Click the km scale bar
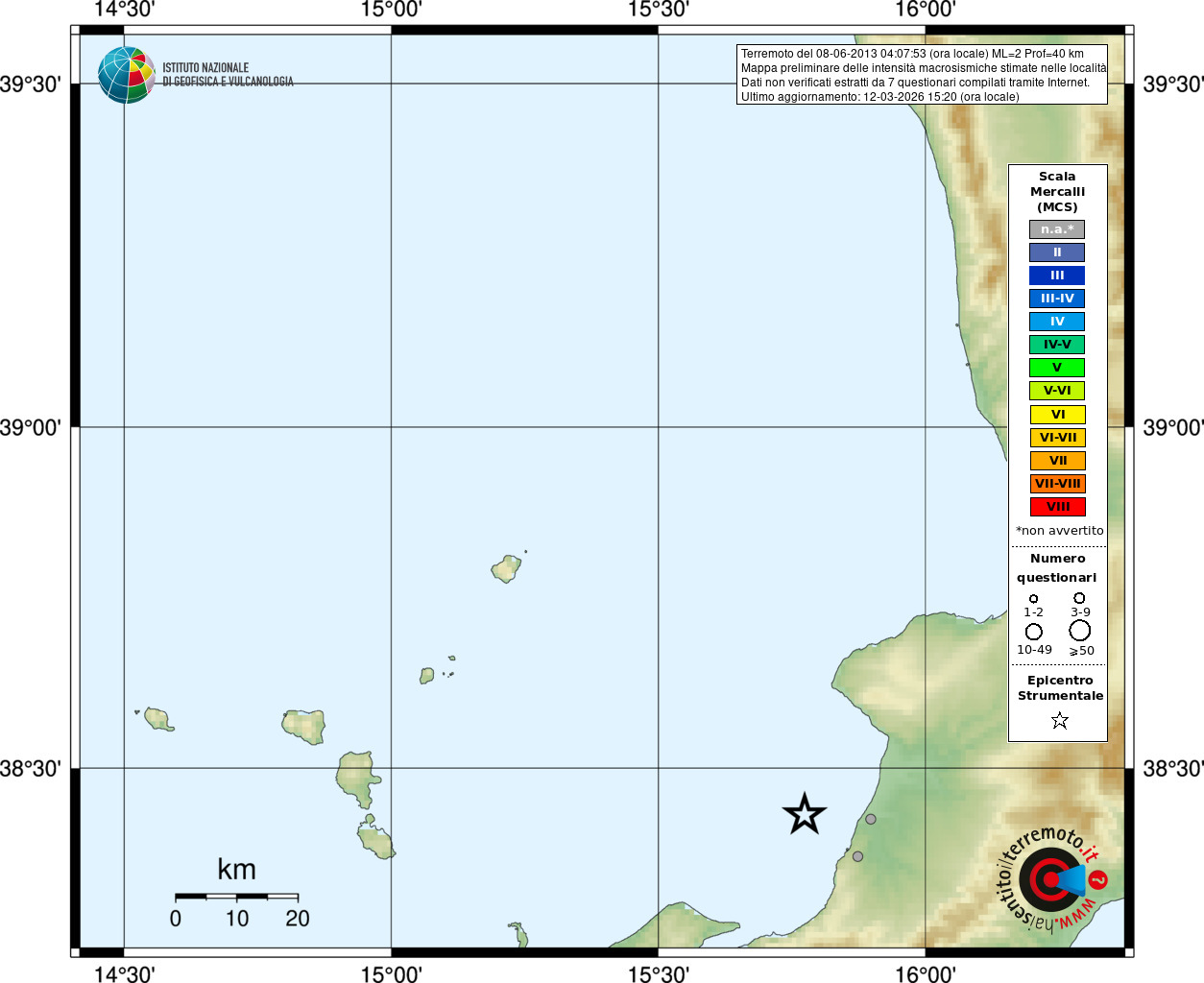Image resolution: width=1204 pixels, height=983 pixels. coord(236,897)
